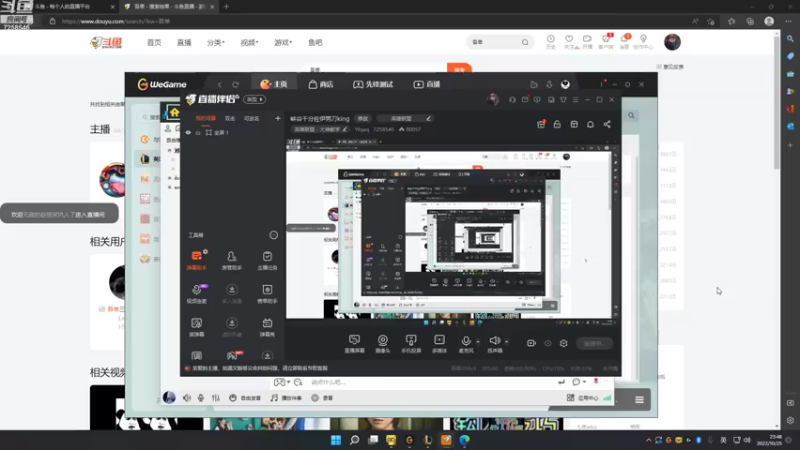Open Douyu 关注 follow heart icon
Screen dimensions: 800x450
coord(569,42)
